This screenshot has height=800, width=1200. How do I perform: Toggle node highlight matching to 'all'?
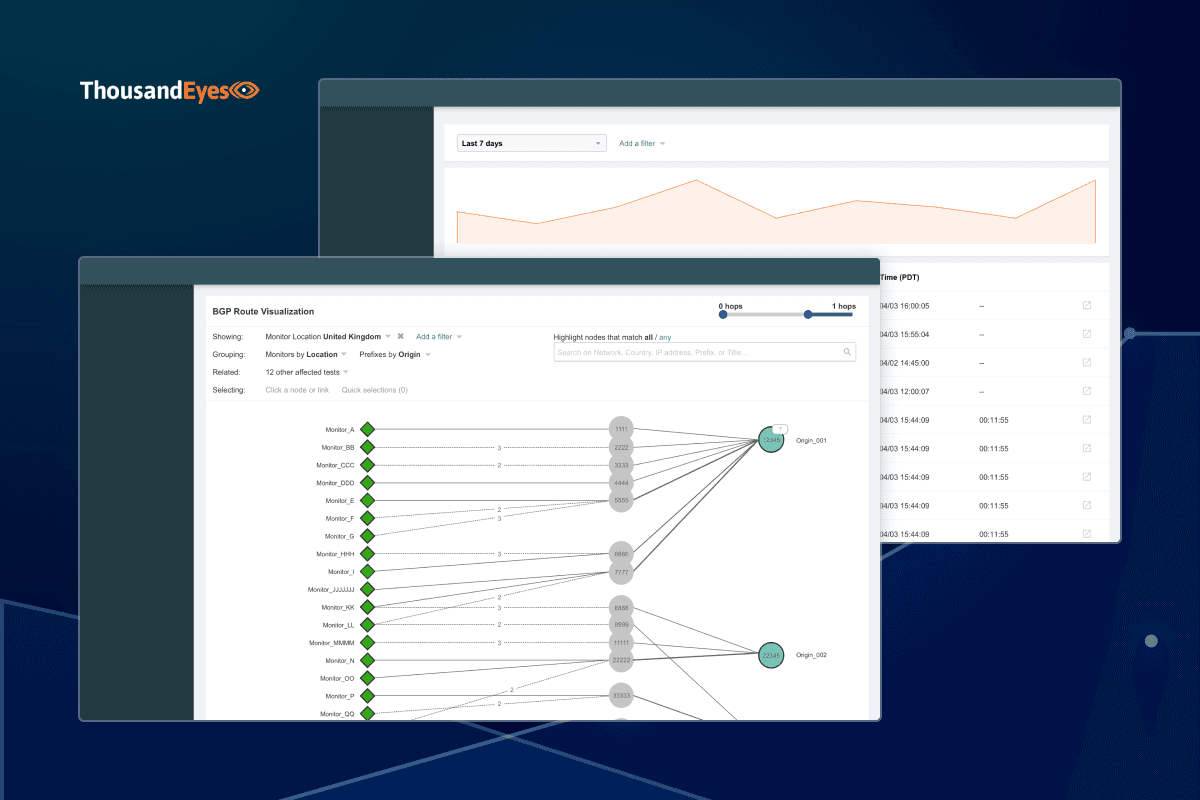[648, 337]
